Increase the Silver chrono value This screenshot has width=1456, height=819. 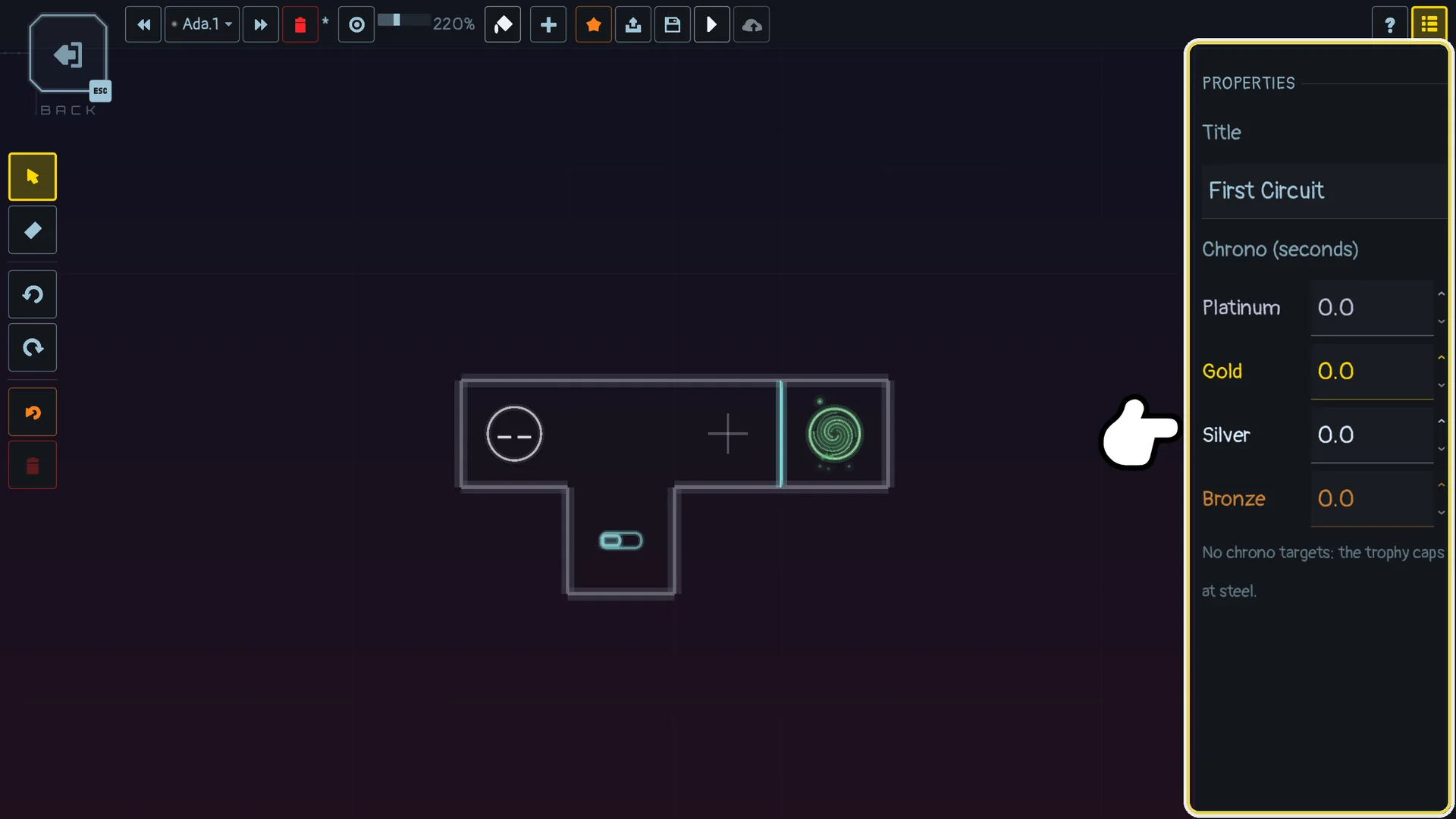[1441, 422]
